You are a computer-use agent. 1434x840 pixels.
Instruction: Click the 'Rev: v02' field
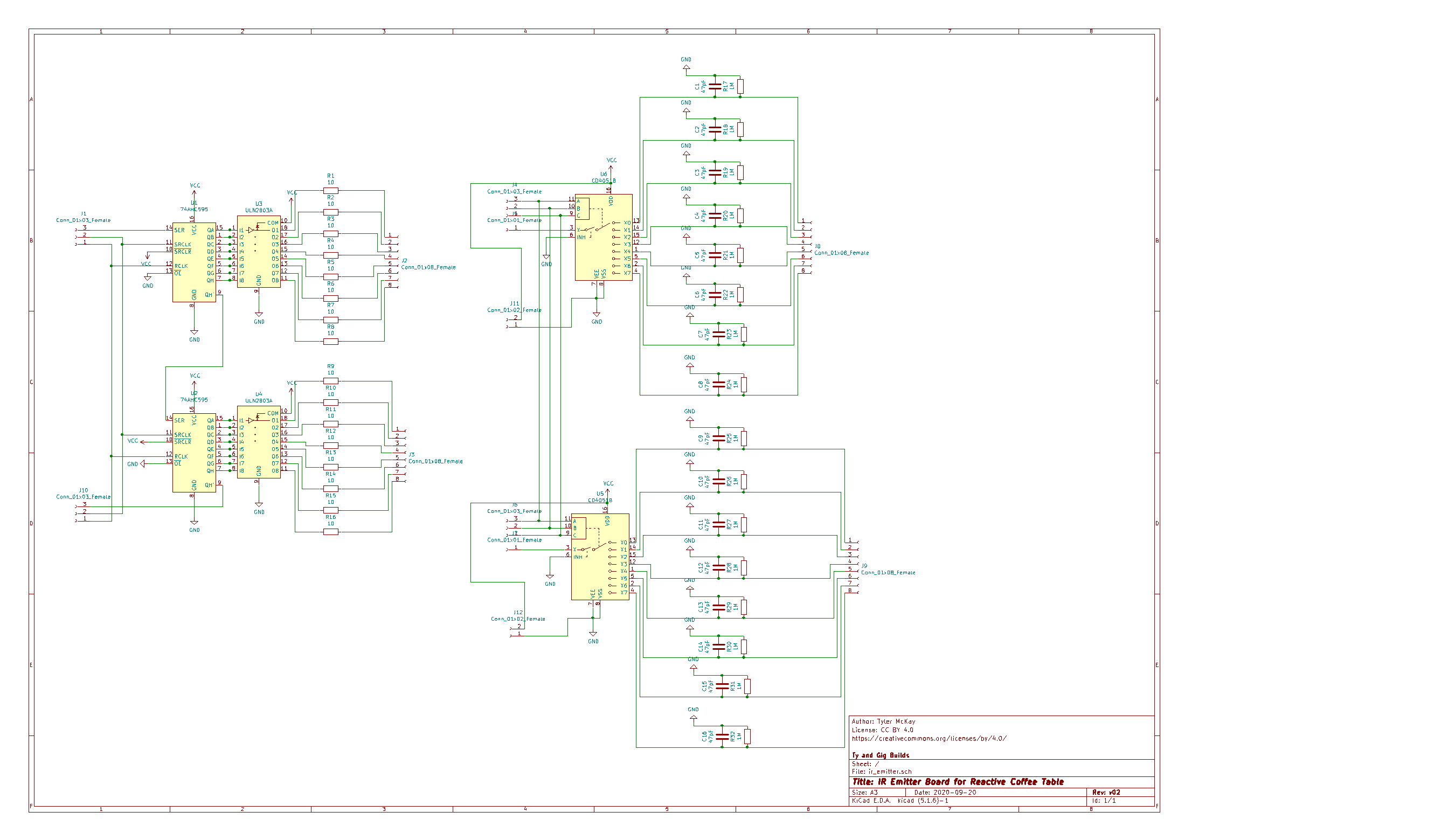1106,793
